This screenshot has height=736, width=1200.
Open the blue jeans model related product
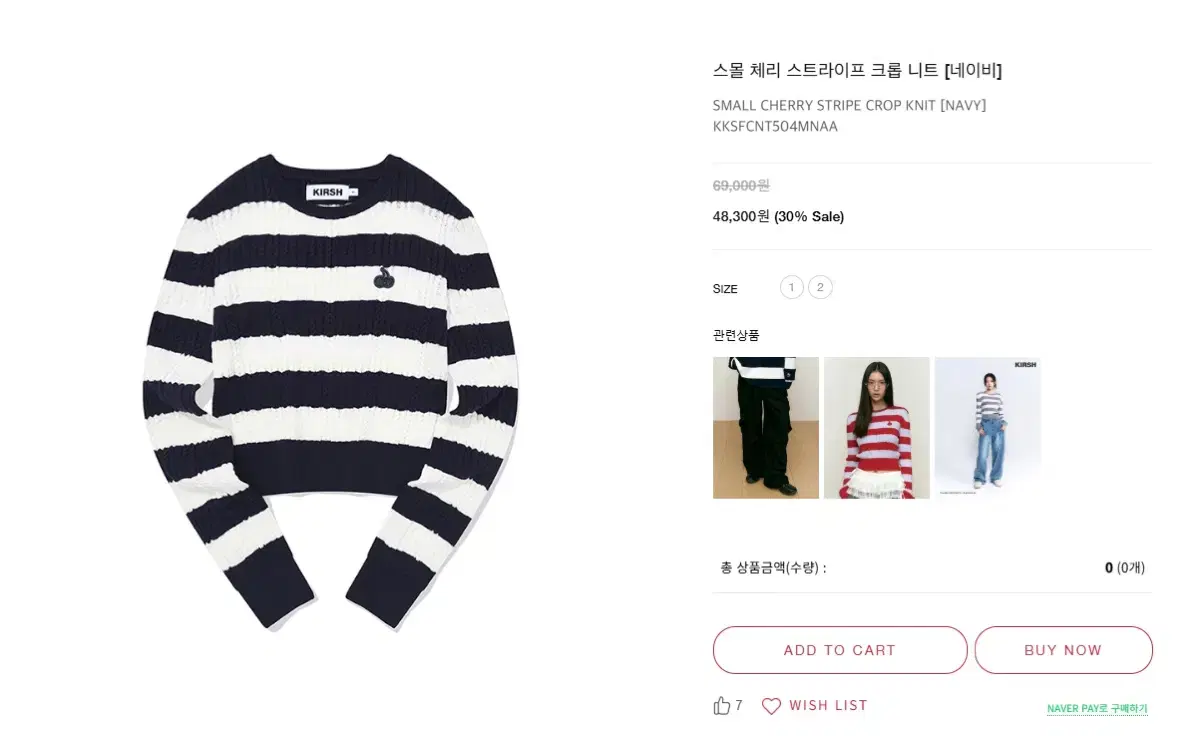coord(988,427)
